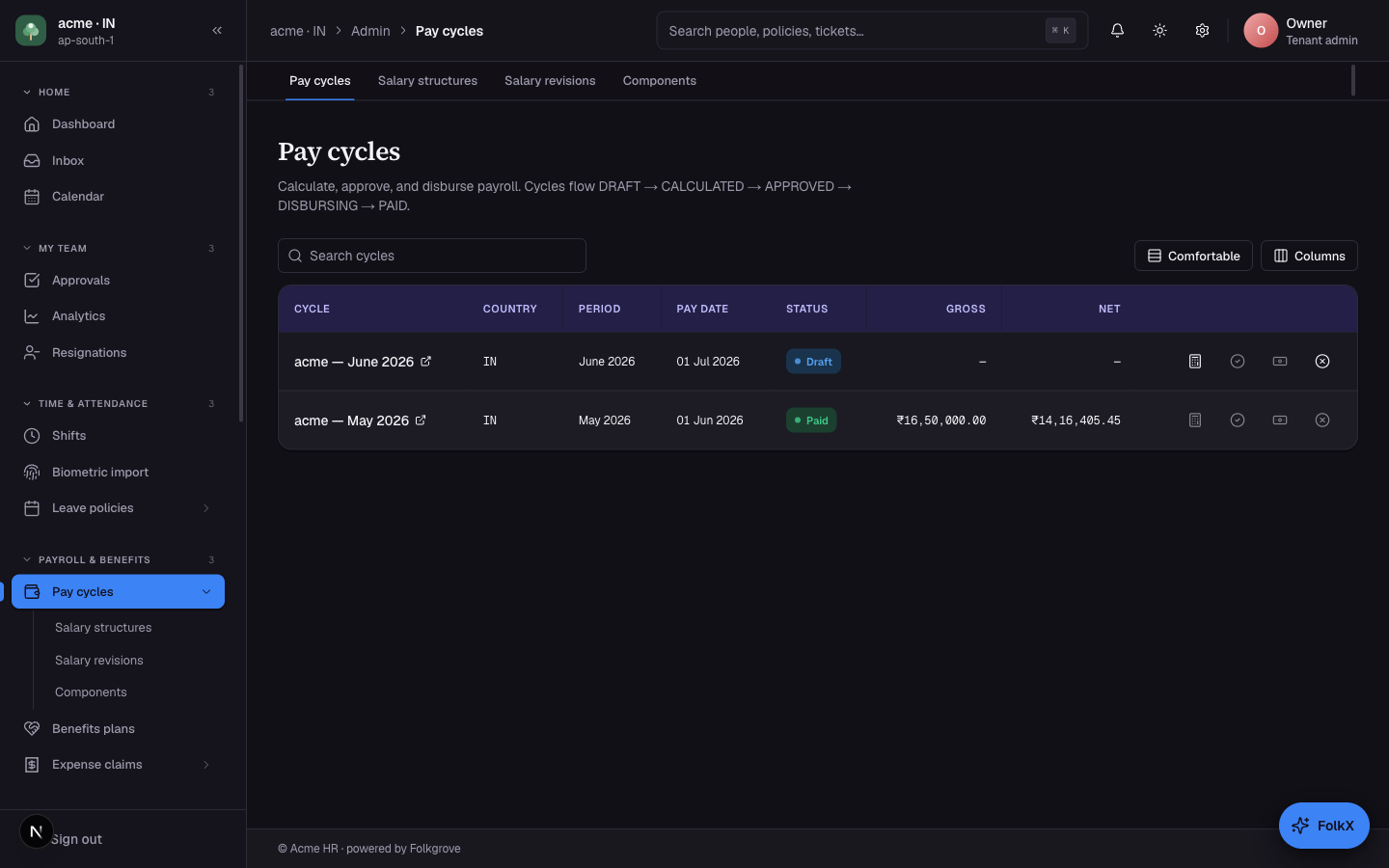Cancel the June 2026 cycle with X icon

pos(1322,362)
